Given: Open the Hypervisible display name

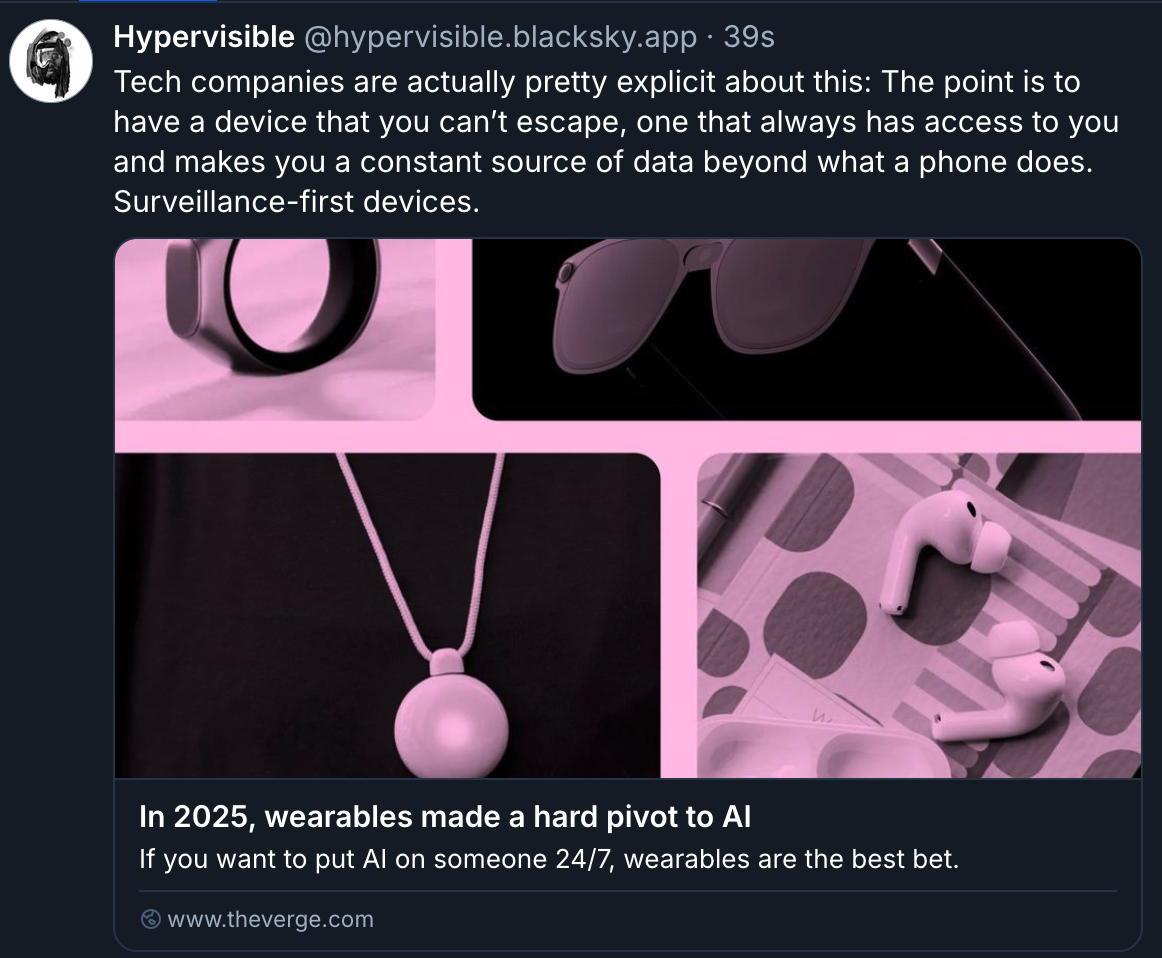Looking at the screenshot, I should pyautogui.click(x=200, y=37).
